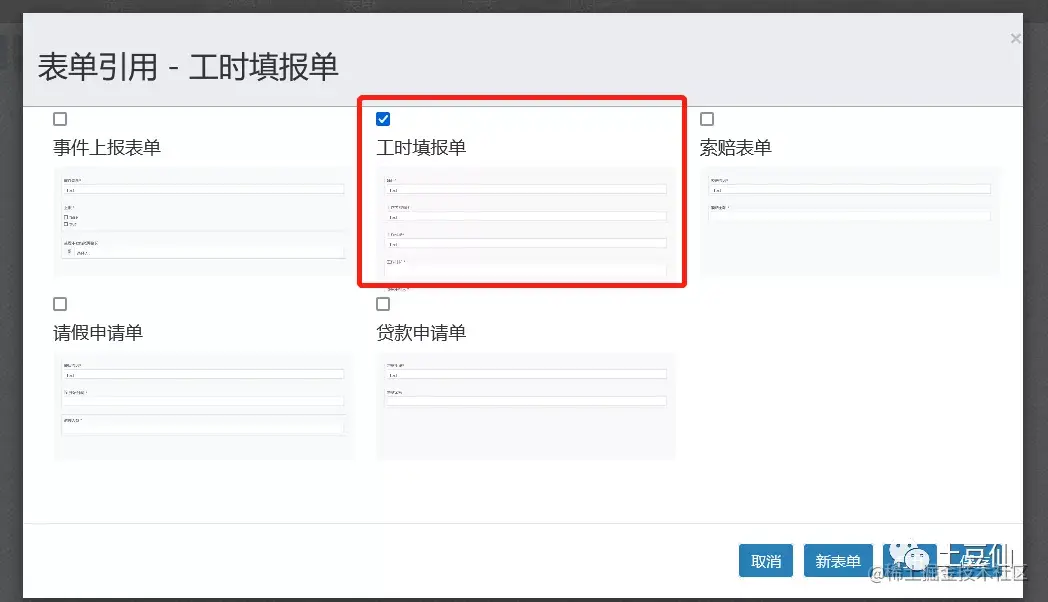Enable the 贷款申请单 checkbox
The image size is (1048, 602).
tap(383, 303)
